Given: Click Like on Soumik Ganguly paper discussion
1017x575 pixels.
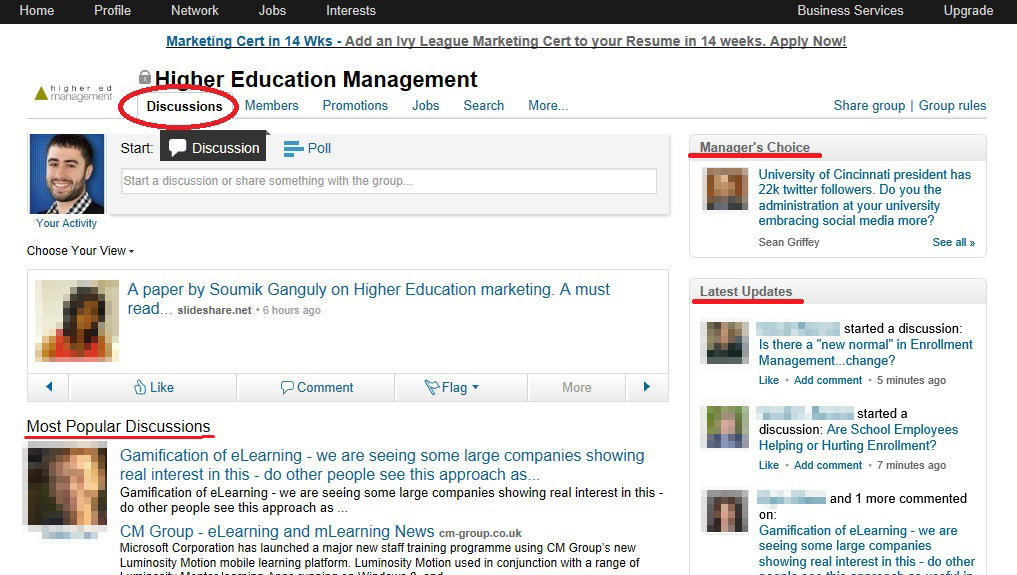Looking at the screenshot, I should coord(153,388).
